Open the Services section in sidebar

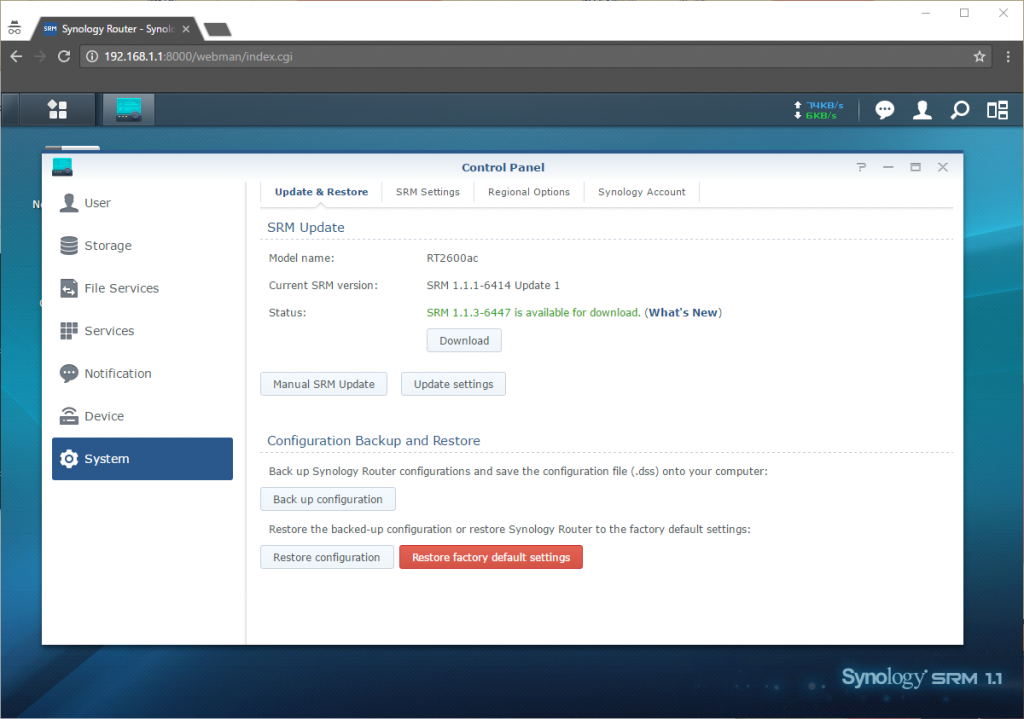pos(142,331)
